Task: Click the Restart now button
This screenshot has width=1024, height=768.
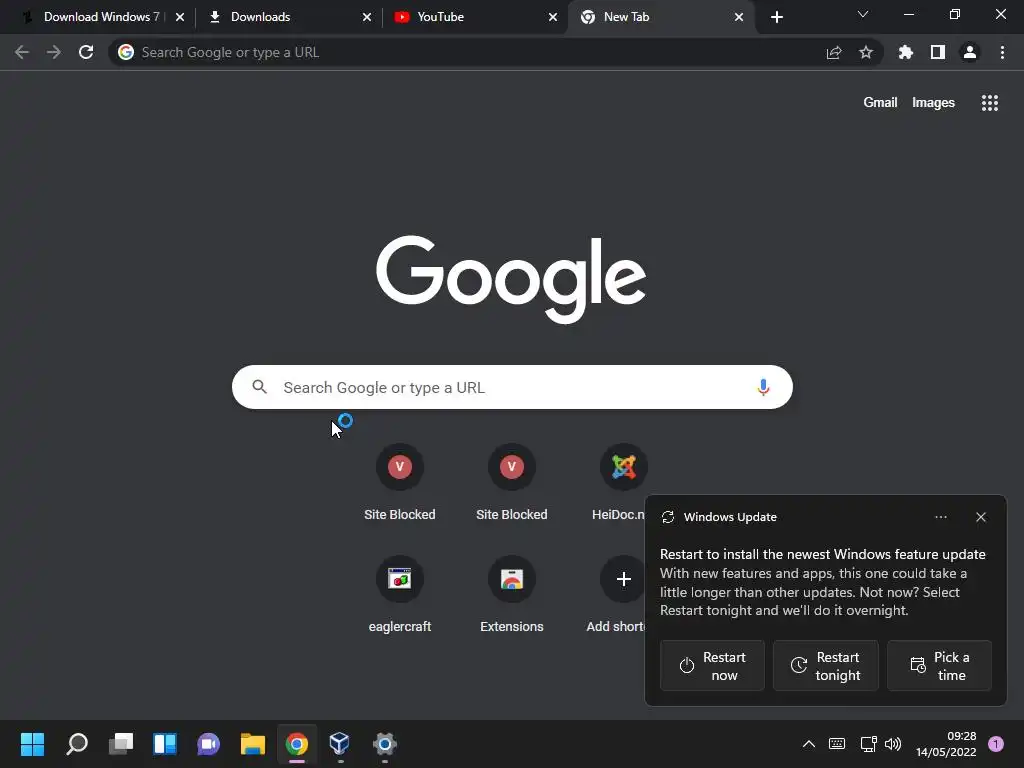Action: click(x=712, y=665)
